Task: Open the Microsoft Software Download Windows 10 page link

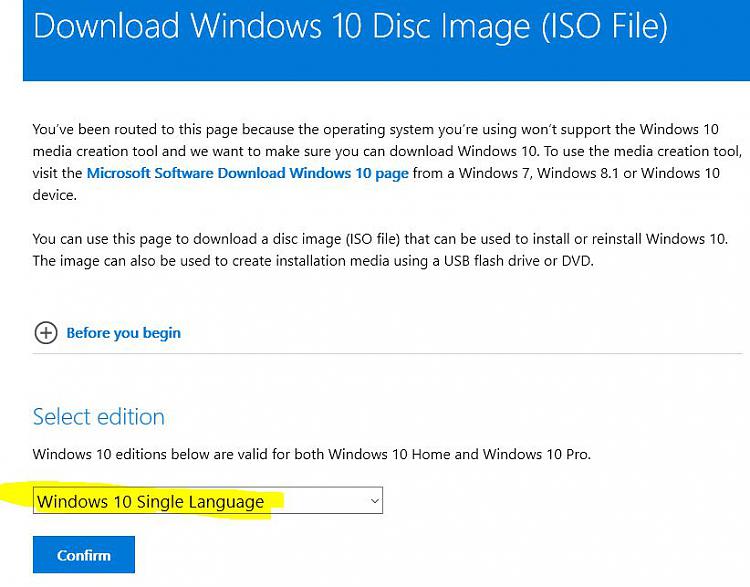Action: point(247,173)
